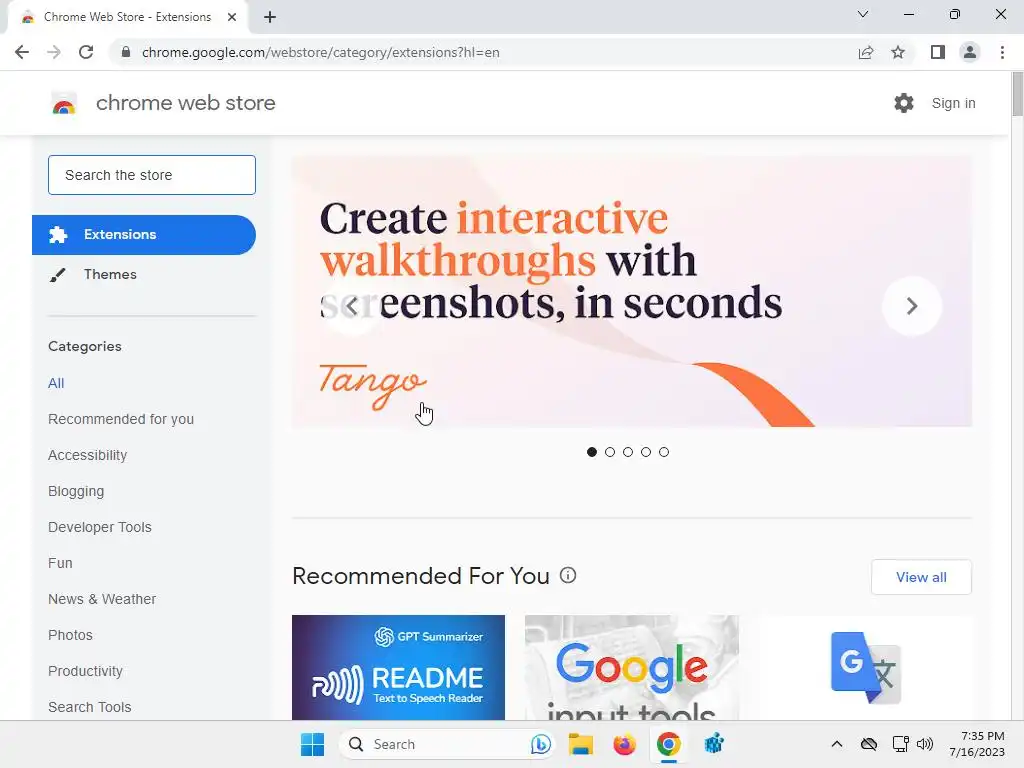The height and width of the screenshot is (768, 1024).
Task: Open the News & Weather category
Action: [102, 599]
